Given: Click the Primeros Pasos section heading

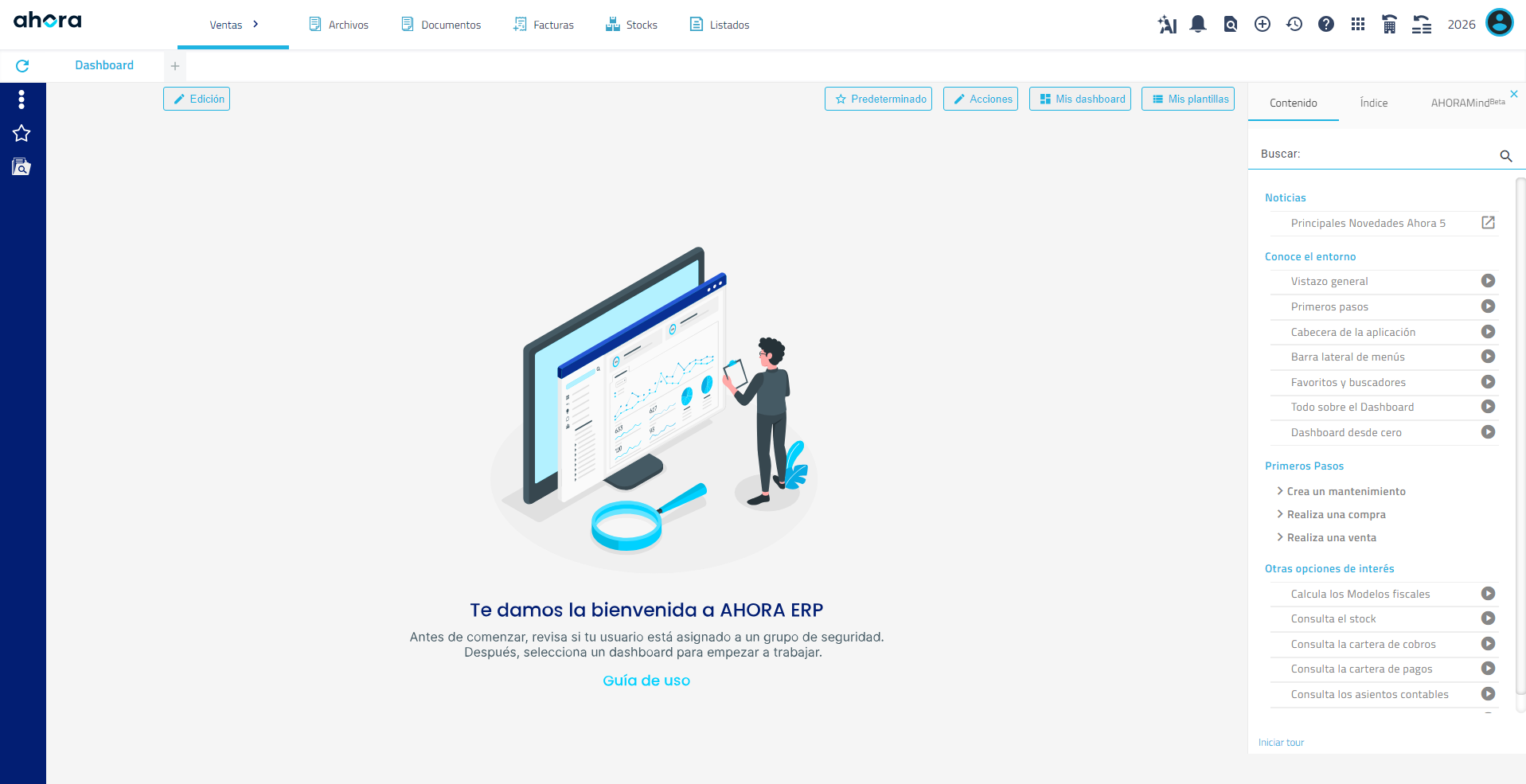Looking at the screenshot, I should pos(1304,466).
